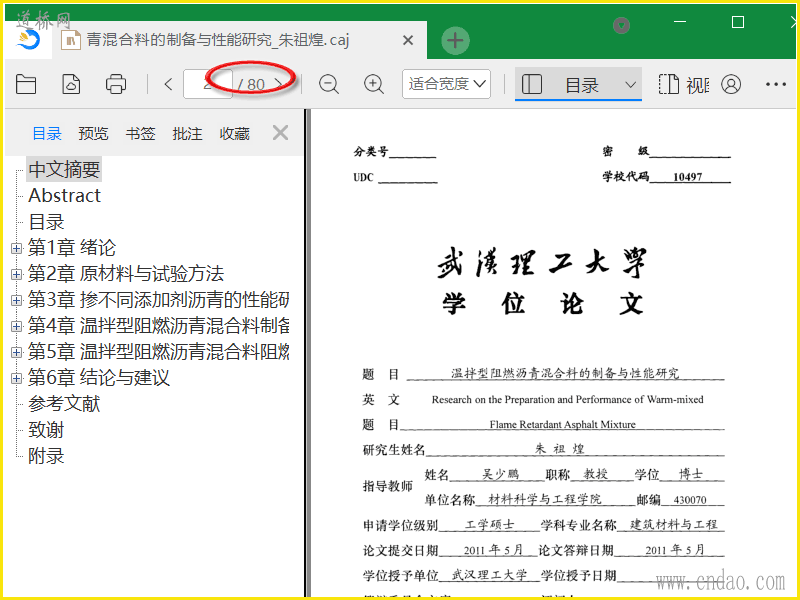Screen dimensions: 800x600
Task: Click the thesis title 温拌型阻燃沥青混合料 text
Action: (x=565, y=373)
